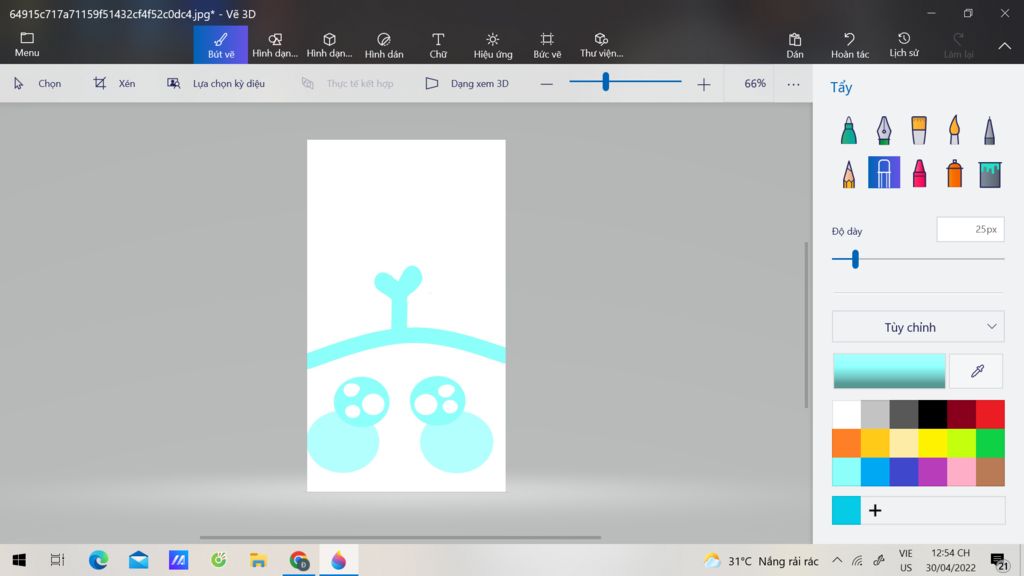Select the Marker brush tool
Screen dimensions: 1024x576
[x=848, y=130]
